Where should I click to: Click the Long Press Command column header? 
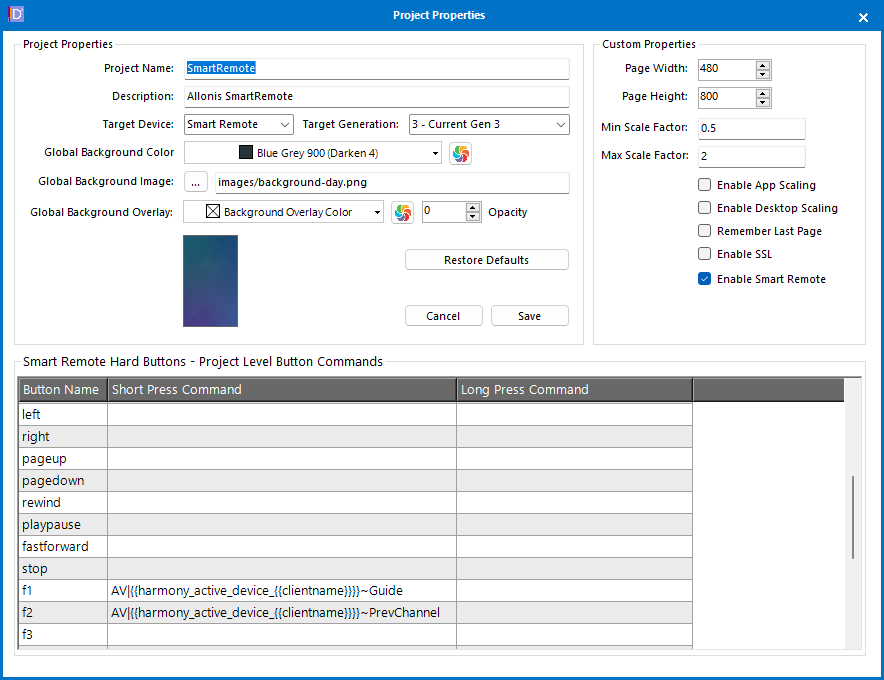[574, 390]
